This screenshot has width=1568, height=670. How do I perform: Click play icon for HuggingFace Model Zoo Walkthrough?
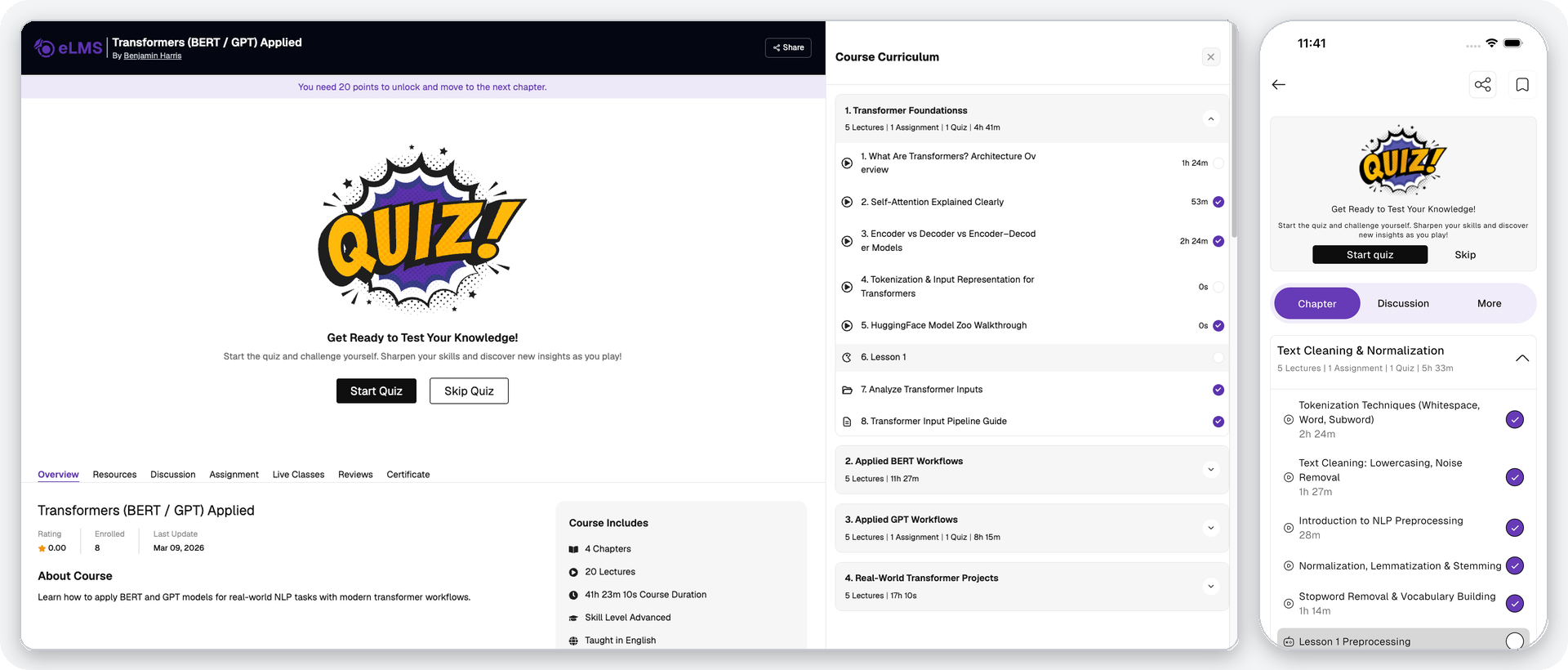click(x=847, y=325)
